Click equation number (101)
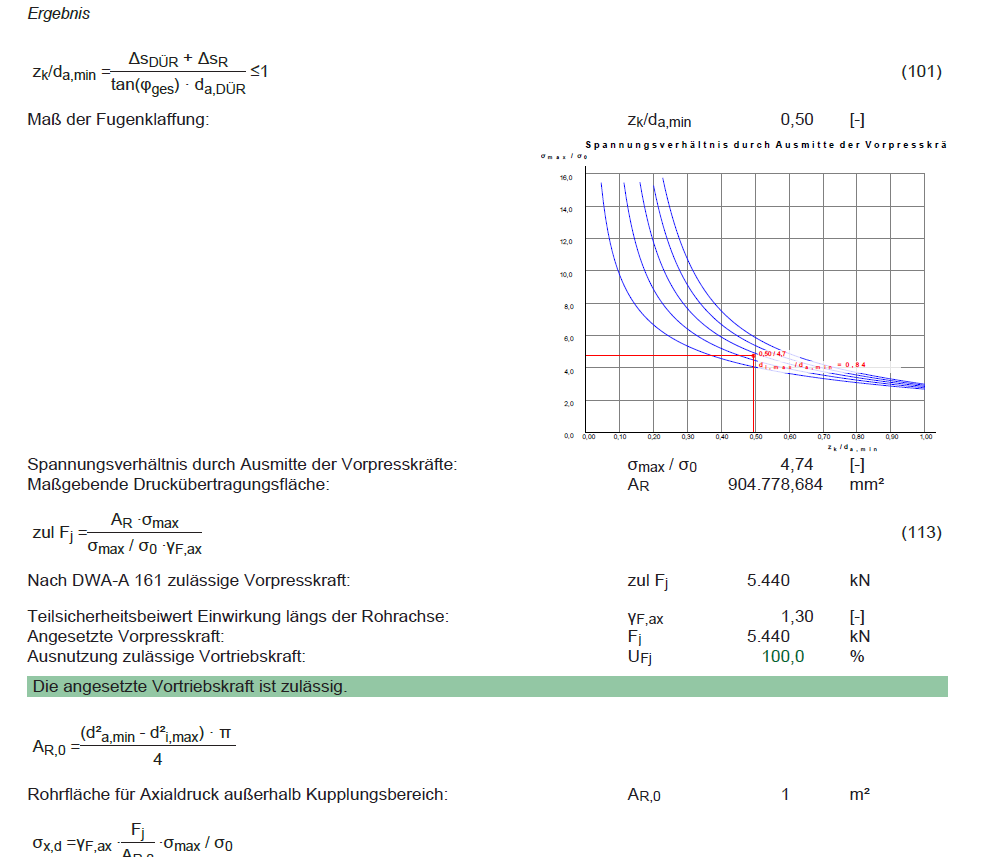Screen dimensions: 982x857 (920, 71)
